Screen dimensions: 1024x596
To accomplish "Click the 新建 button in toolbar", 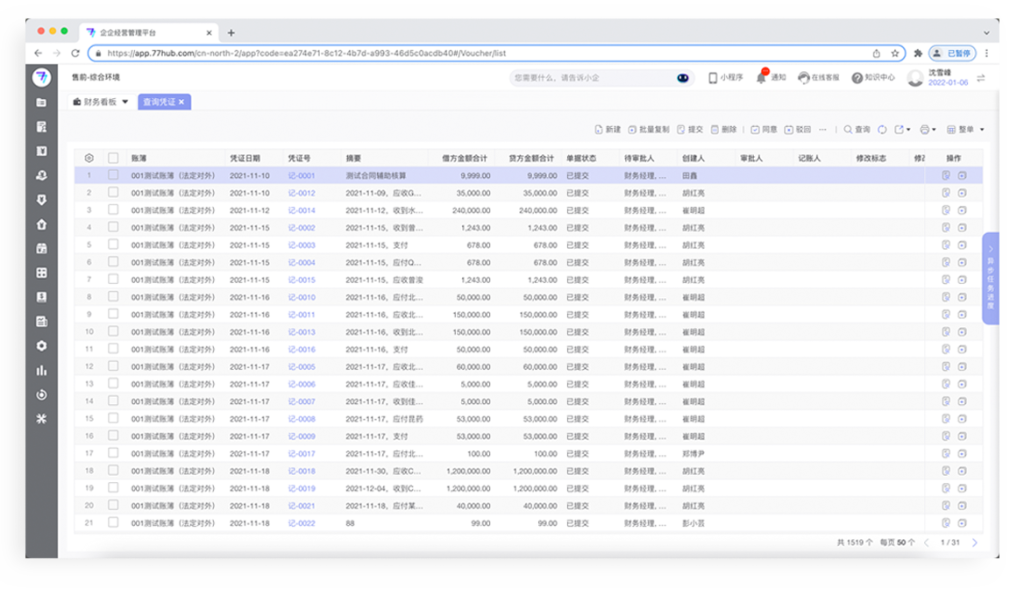I will [x=608, y=129].
